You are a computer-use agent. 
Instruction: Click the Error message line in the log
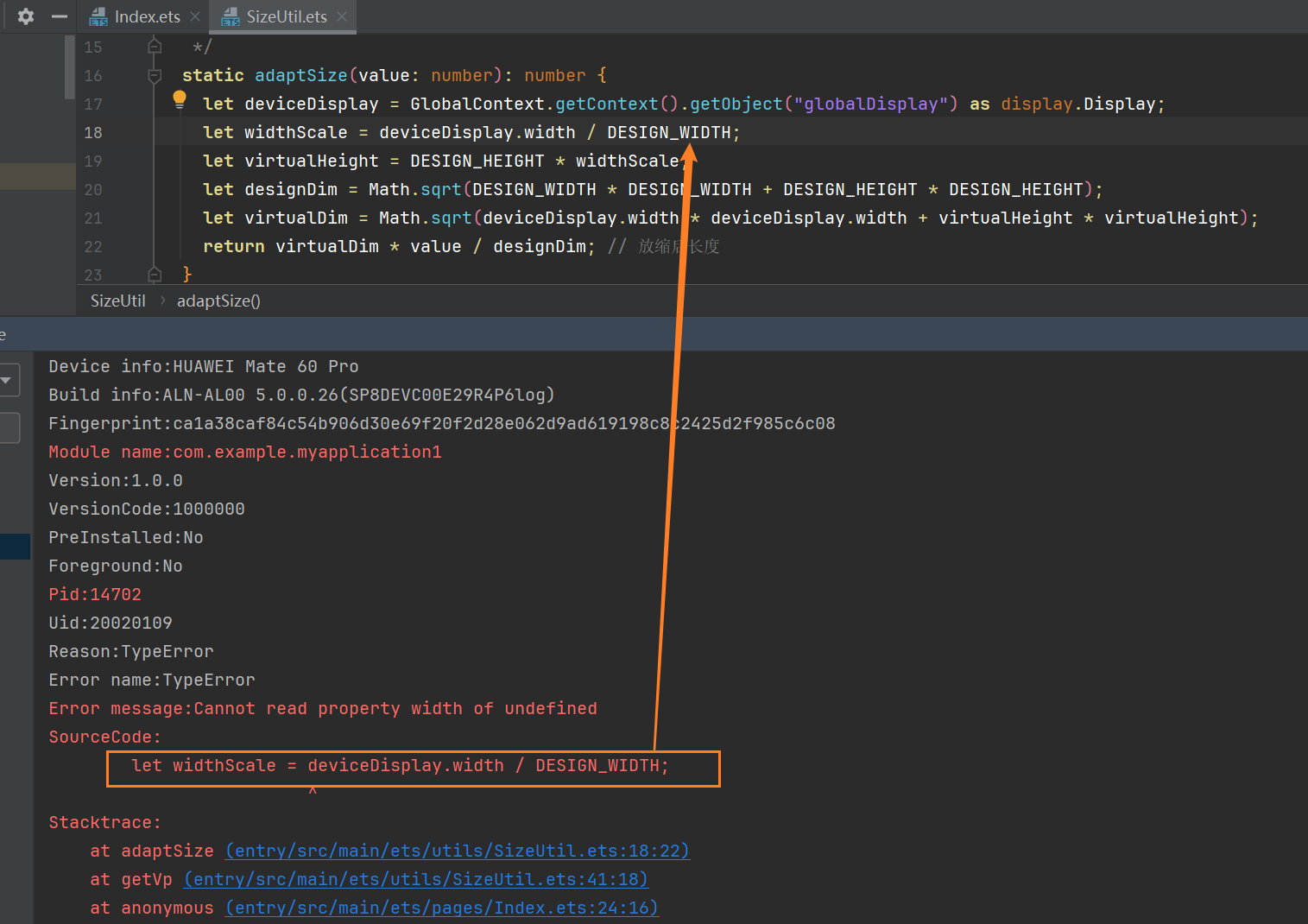point(323,708)
